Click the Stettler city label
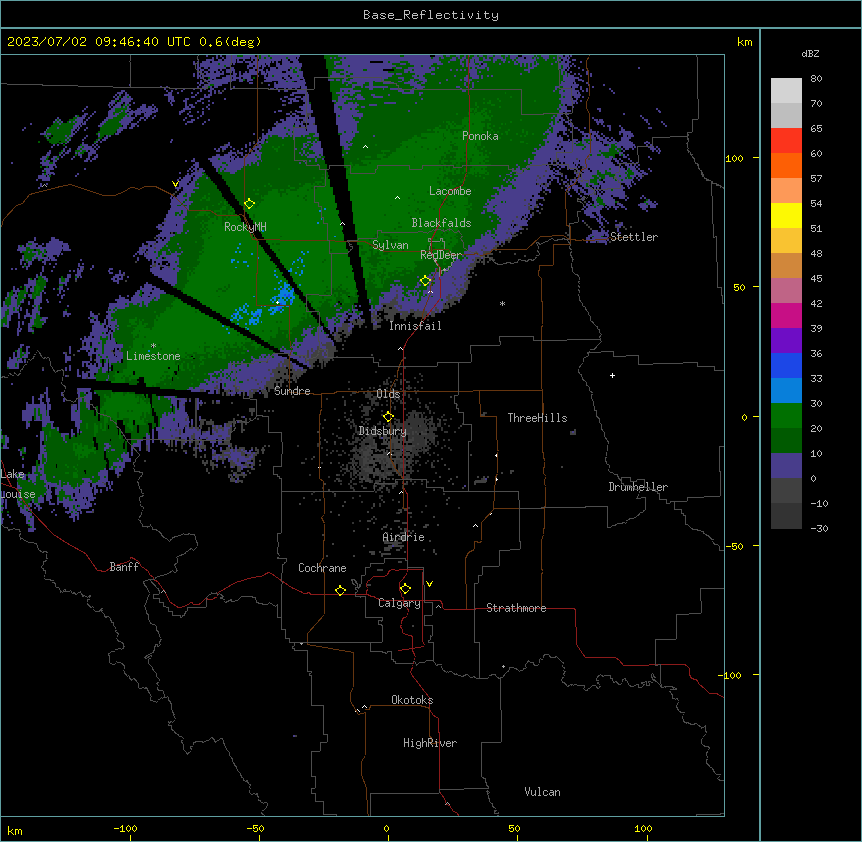 (634, 237)
